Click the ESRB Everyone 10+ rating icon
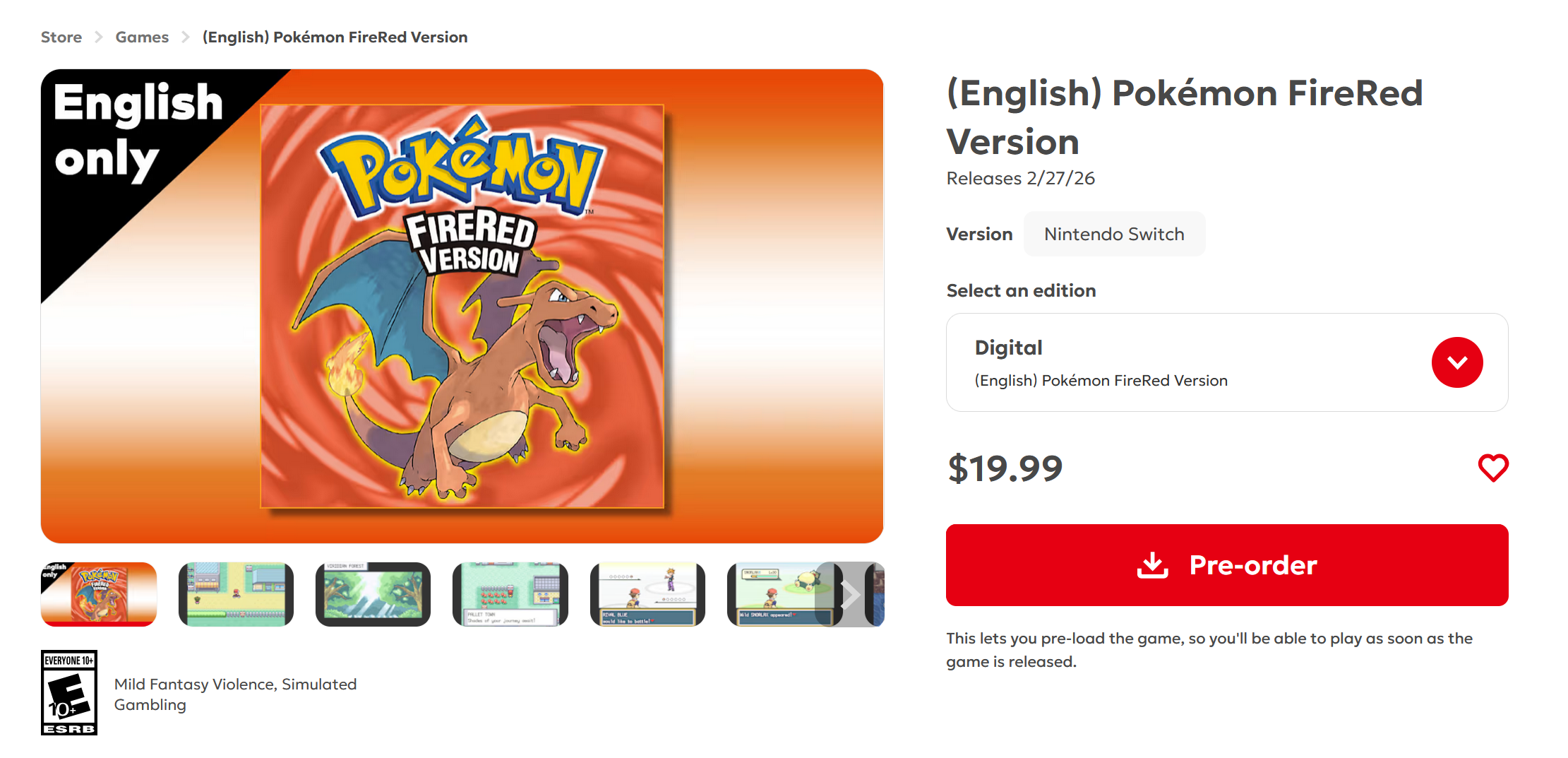1568x758 pixels. tap(69, 692)
